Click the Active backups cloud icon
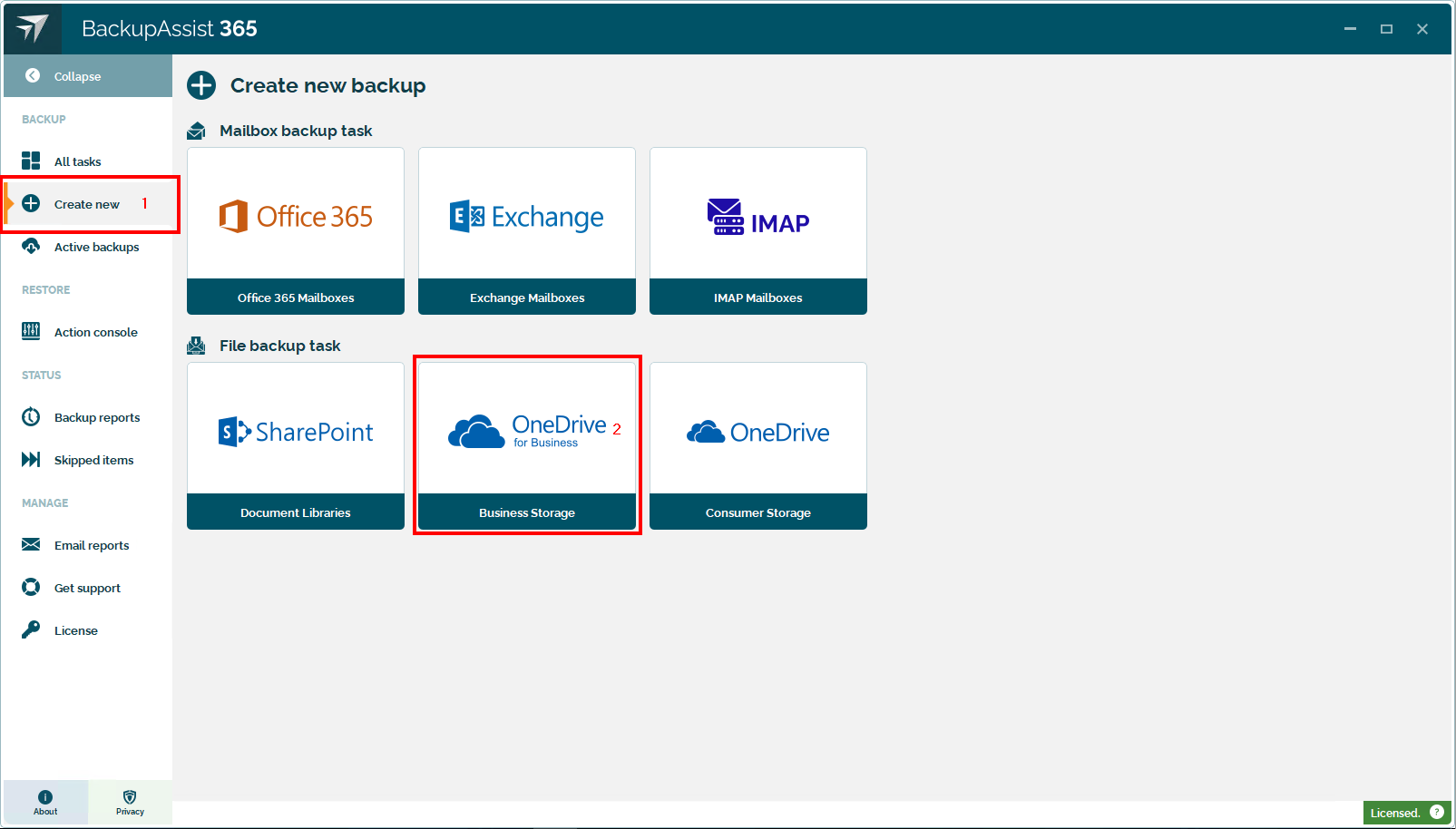This screenshot has width=1456, height=829. coord(31,247)
